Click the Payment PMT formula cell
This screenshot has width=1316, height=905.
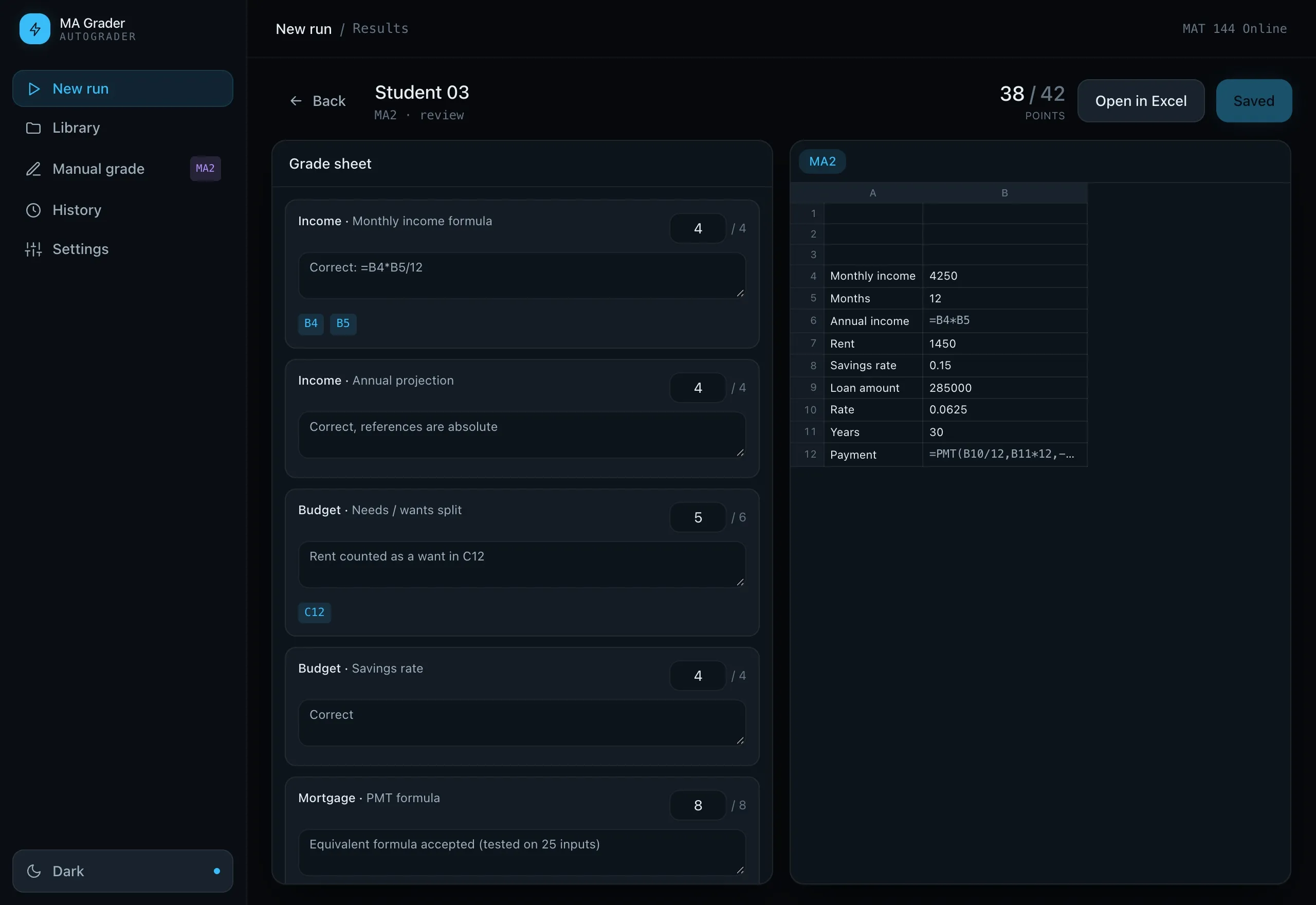pyautogui.click(x=1004, y=455)
